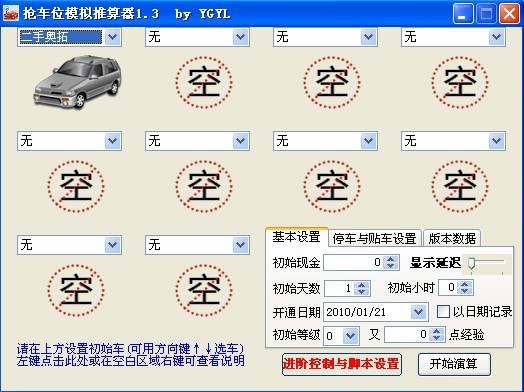Open the bottom row first slot car dropdown
Image resolution: width=524 pixels, height=392 pixels.
112,245
